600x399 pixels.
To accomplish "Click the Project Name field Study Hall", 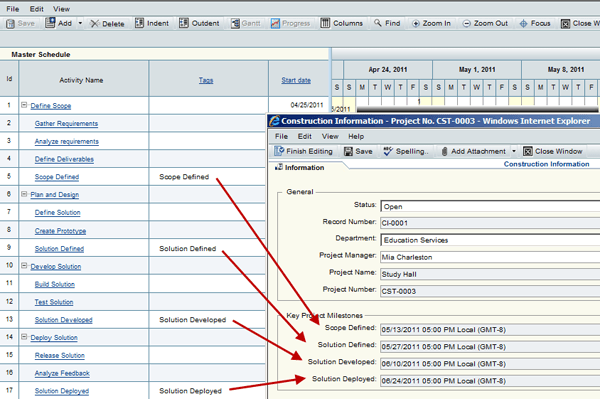I will 490,274.
